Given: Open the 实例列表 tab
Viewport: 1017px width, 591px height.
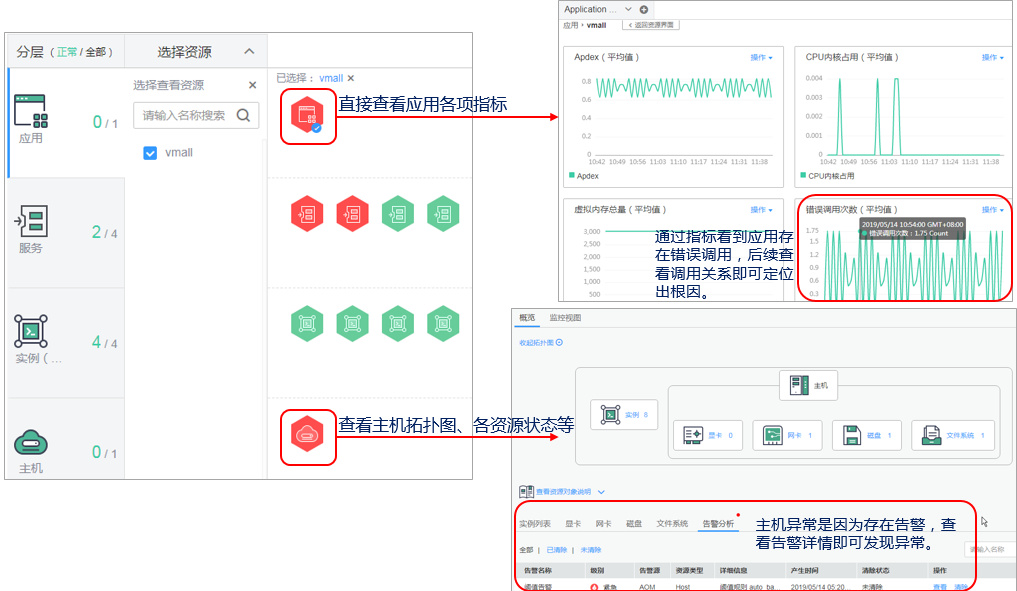Looking at the screenshot, I should point(534,524).
